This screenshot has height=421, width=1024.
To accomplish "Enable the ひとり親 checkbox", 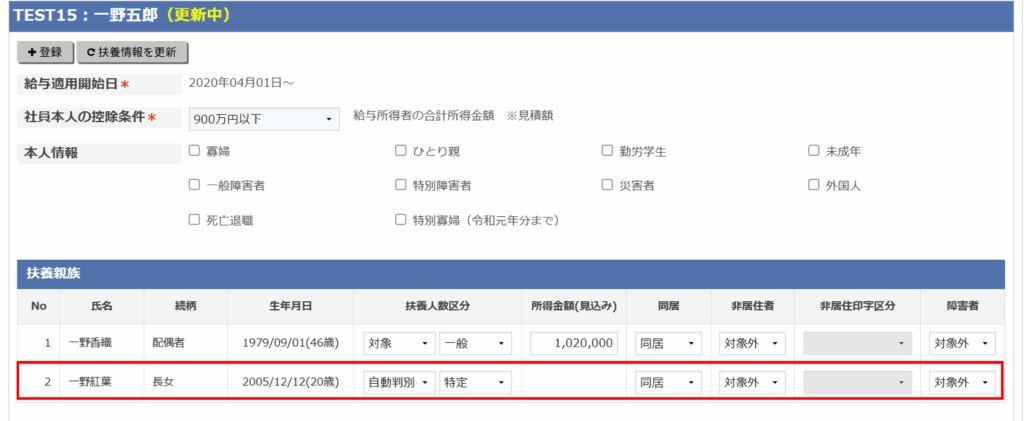I will [x=401, y=151].
